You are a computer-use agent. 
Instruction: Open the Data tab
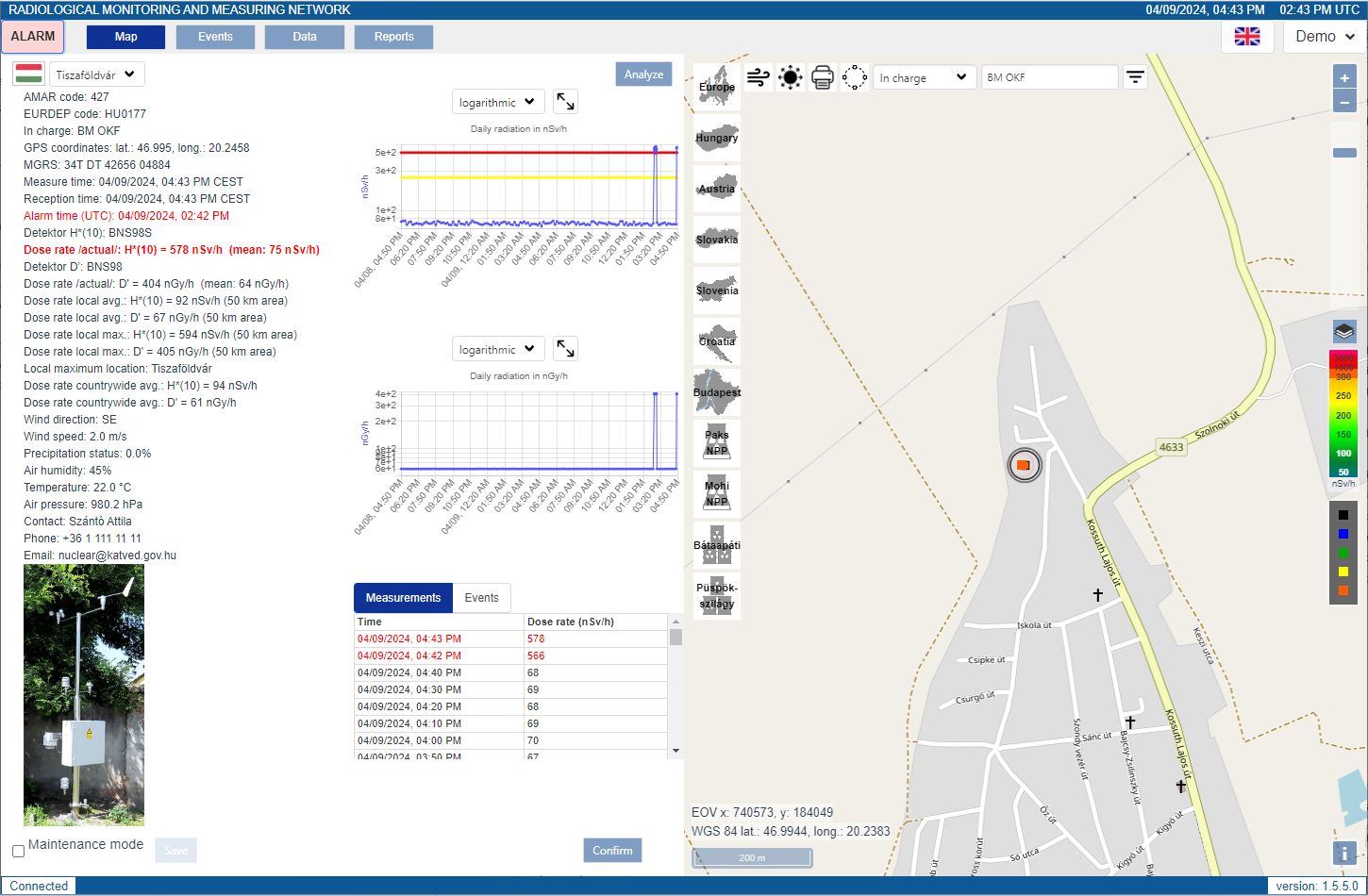(x=305, y=37)
